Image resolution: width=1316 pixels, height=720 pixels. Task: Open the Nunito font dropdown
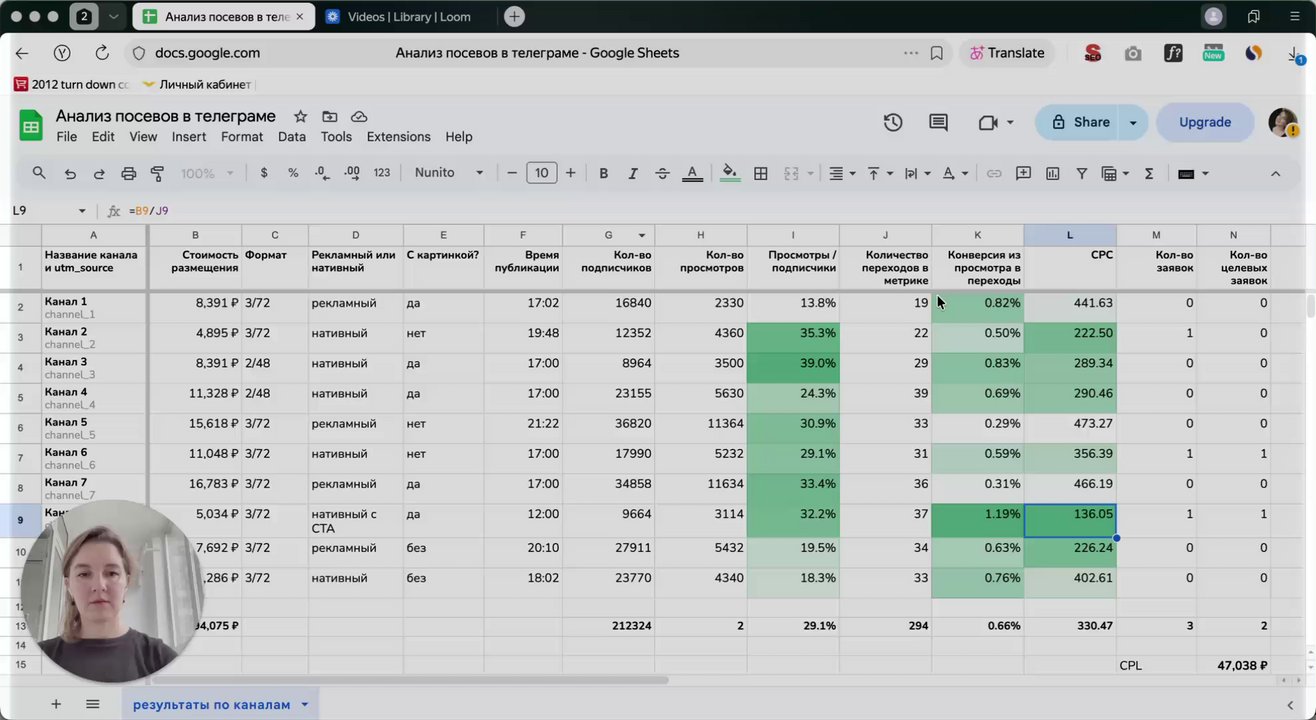449,173
